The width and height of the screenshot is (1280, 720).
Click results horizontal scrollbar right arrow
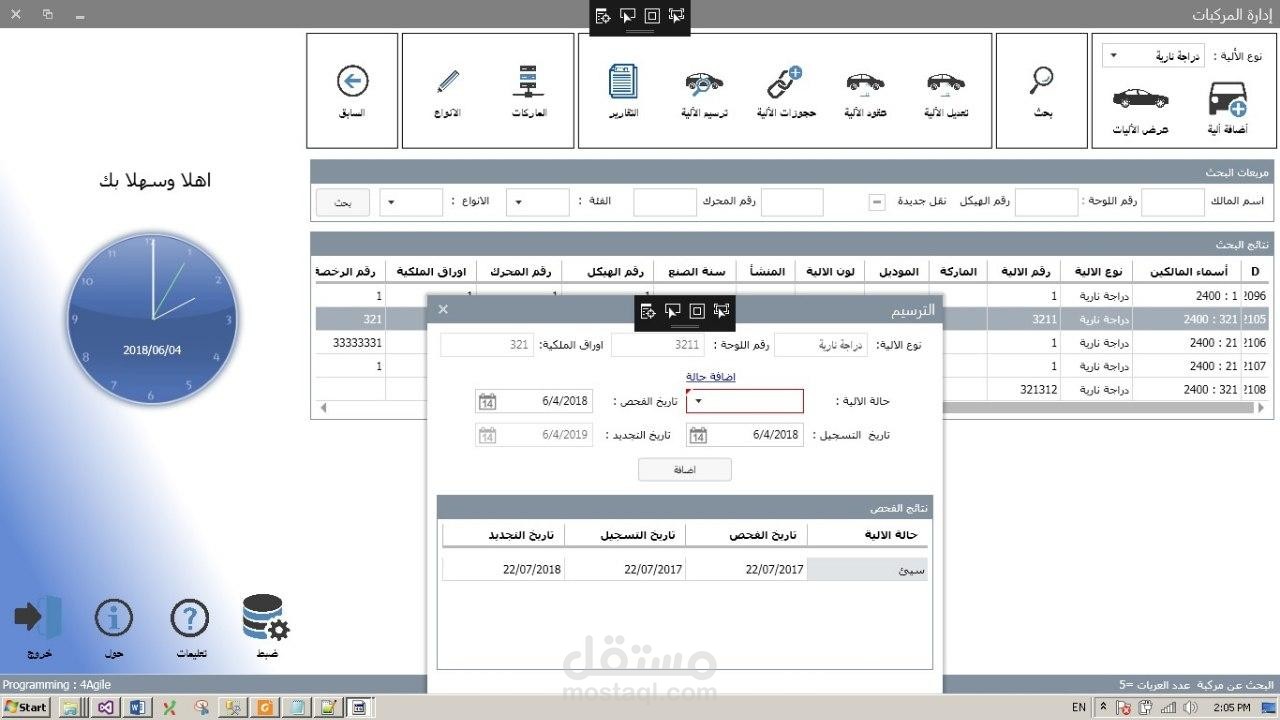(x=1260, y=408)
